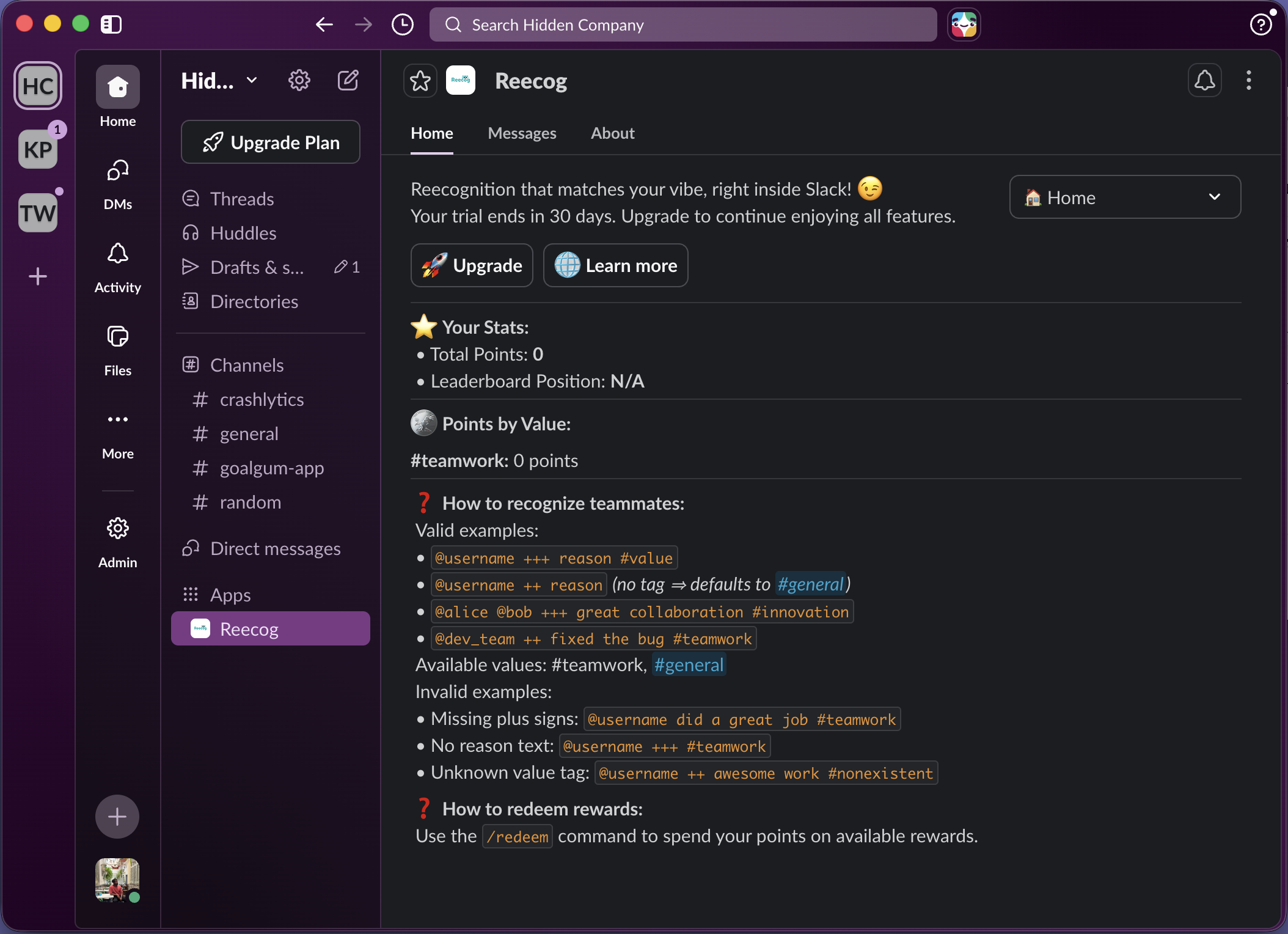
Task: Click the '@username did a great job' example
Action: 742,719
